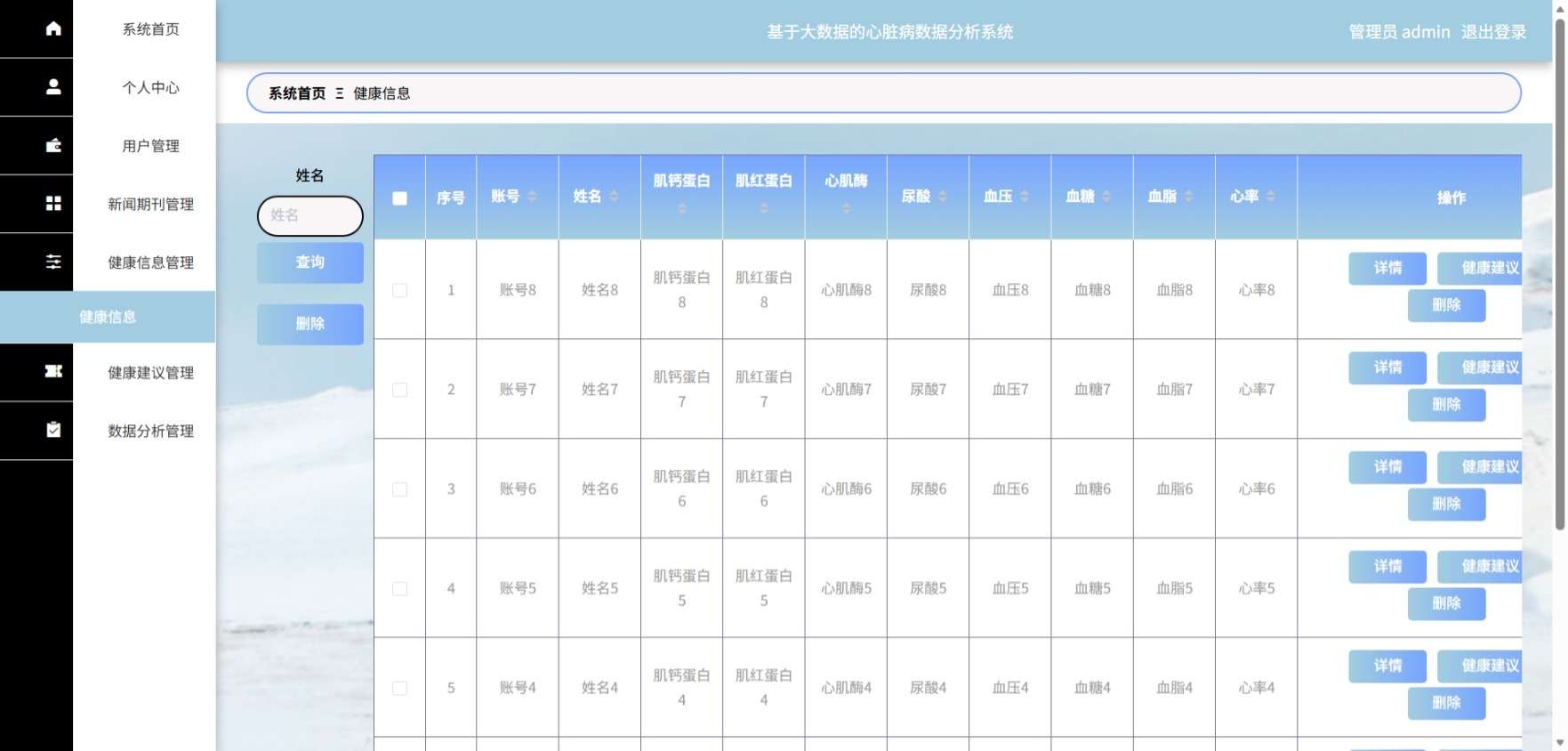The width and height of the screenshot is (1568, 751).
Task: Open 详情 for the 账号7 row
Action: (x=1387, y=367)
